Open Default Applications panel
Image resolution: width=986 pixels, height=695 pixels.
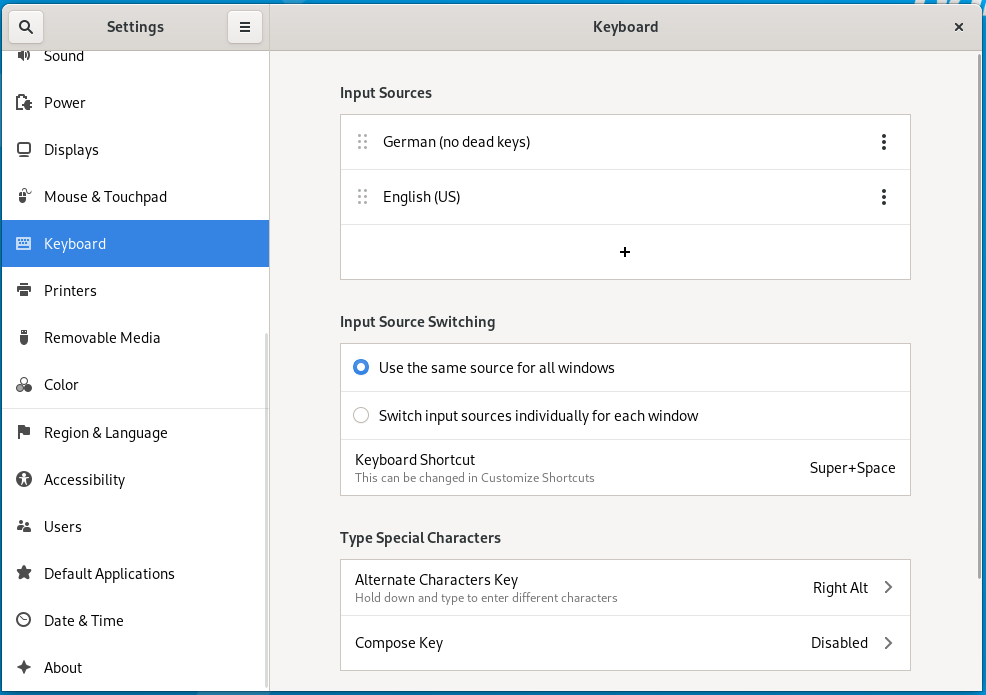(135, 573)
